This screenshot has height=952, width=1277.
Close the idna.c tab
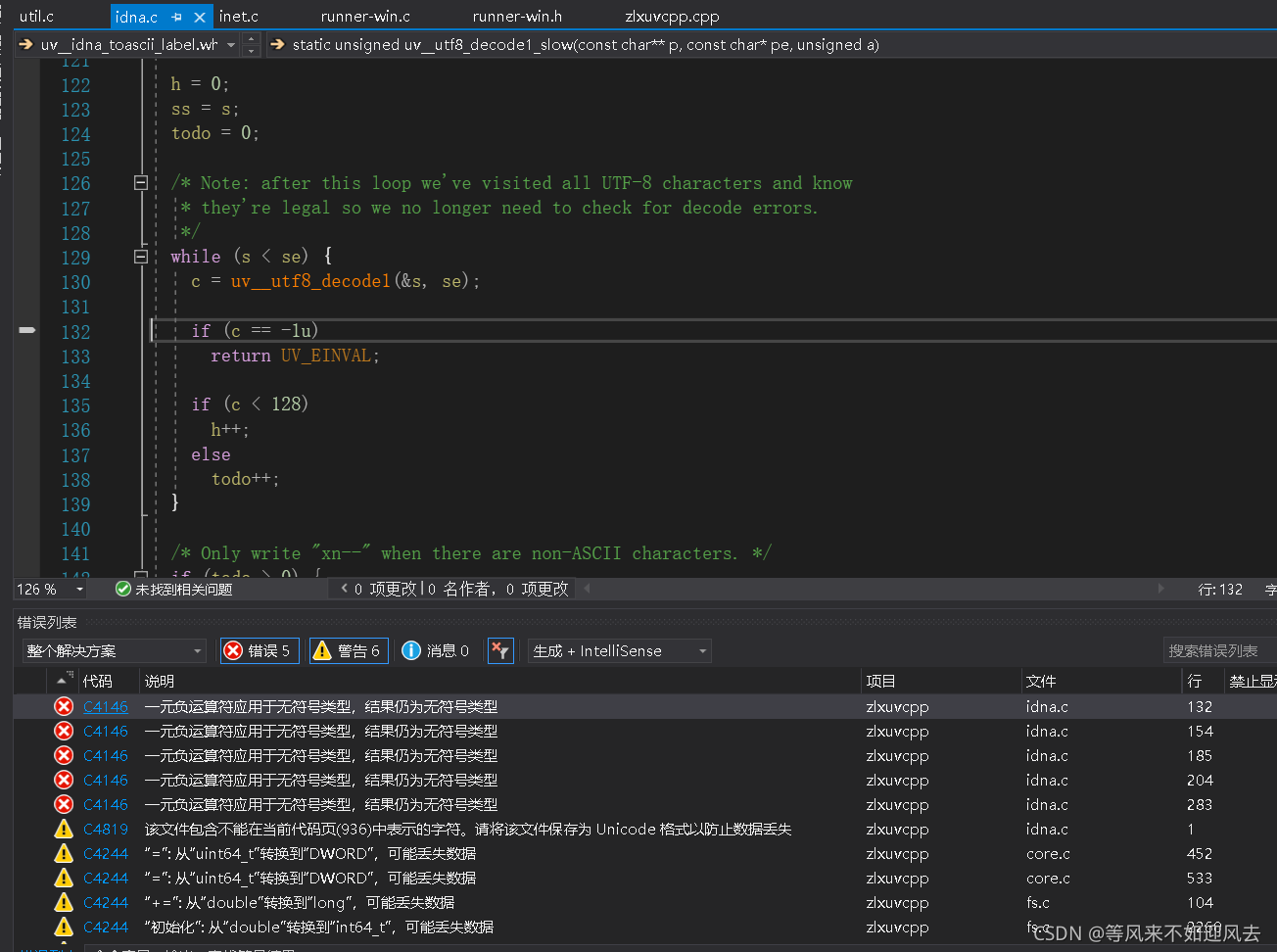[x=200, y=17]
